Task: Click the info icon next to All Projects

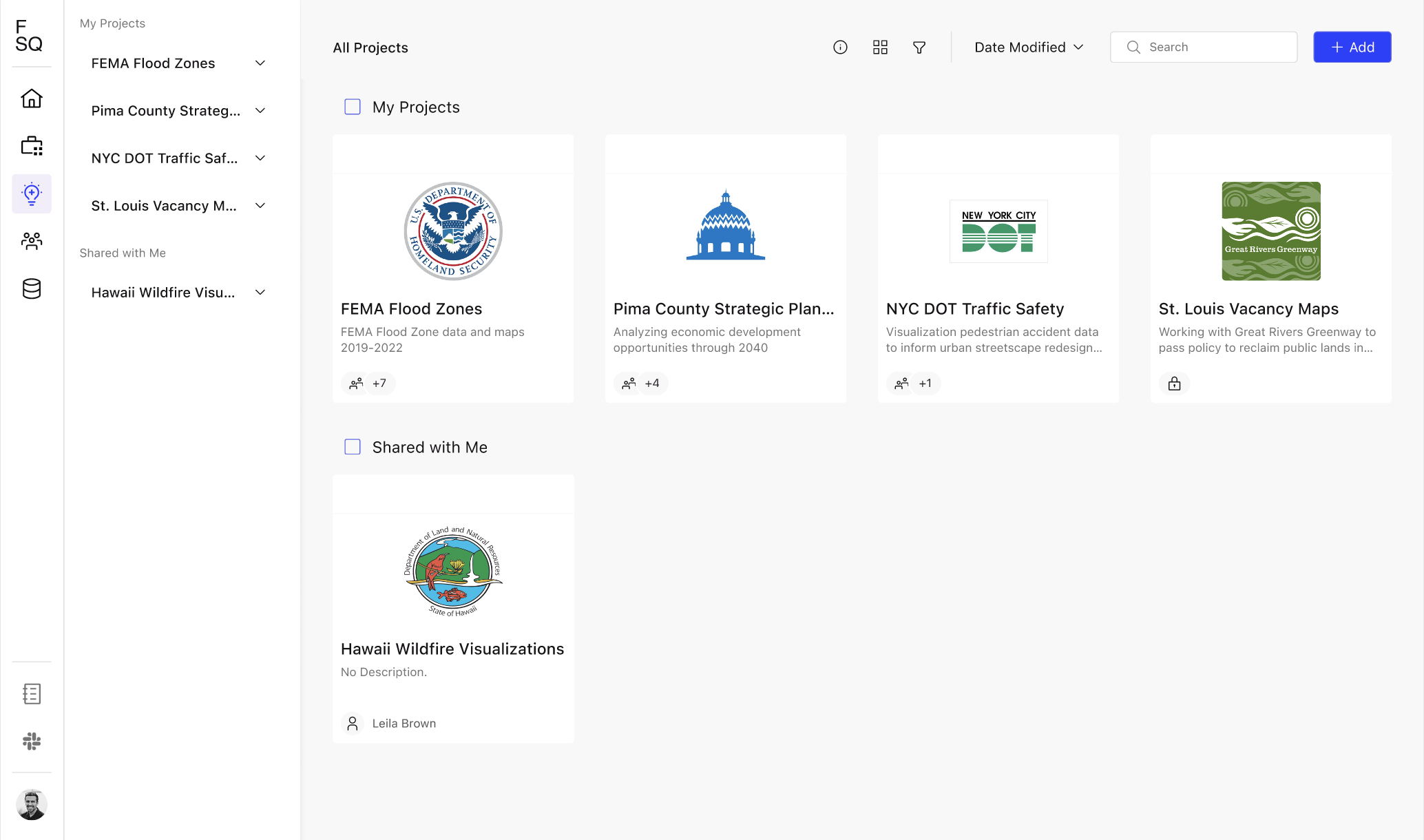Action: click(x=840, y=47)
